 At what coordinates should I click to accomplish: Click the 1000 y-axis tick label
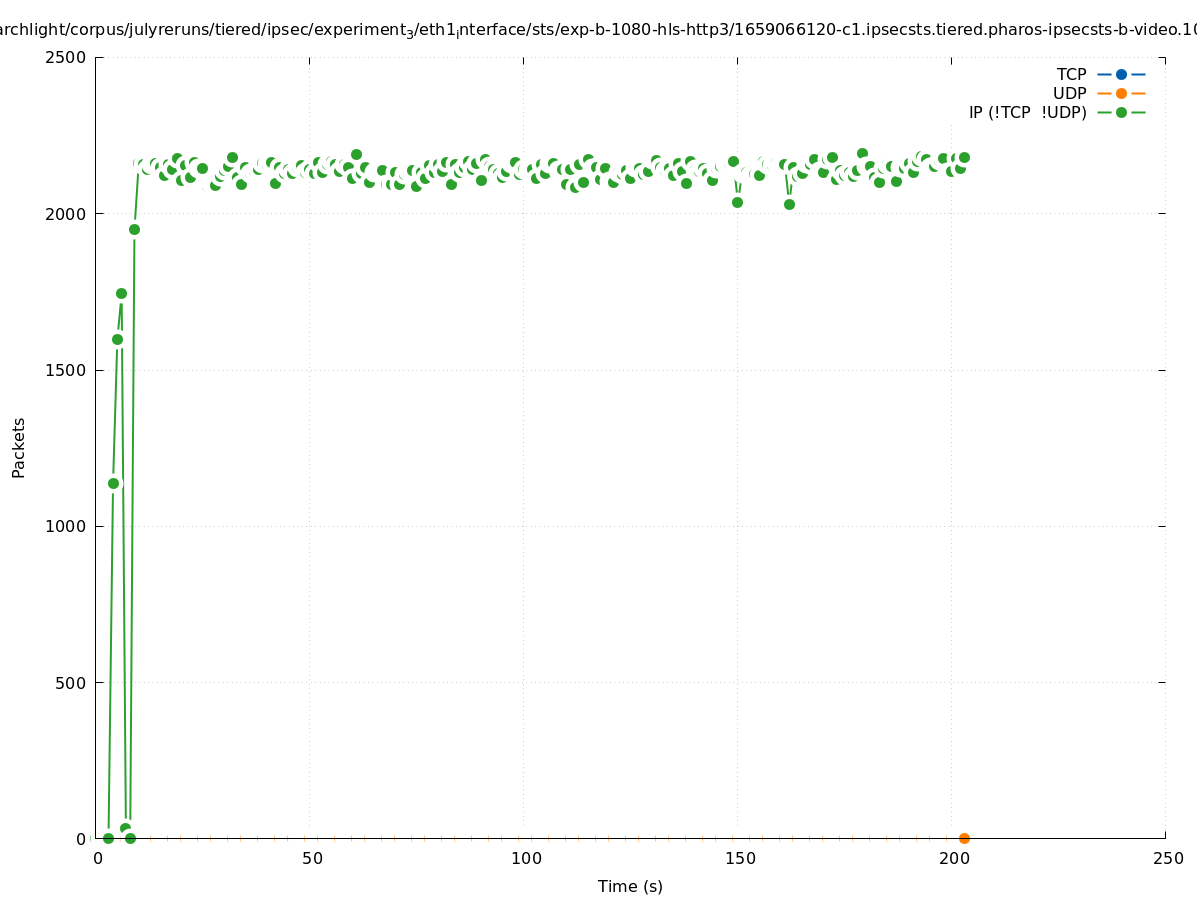click(67, 526)
